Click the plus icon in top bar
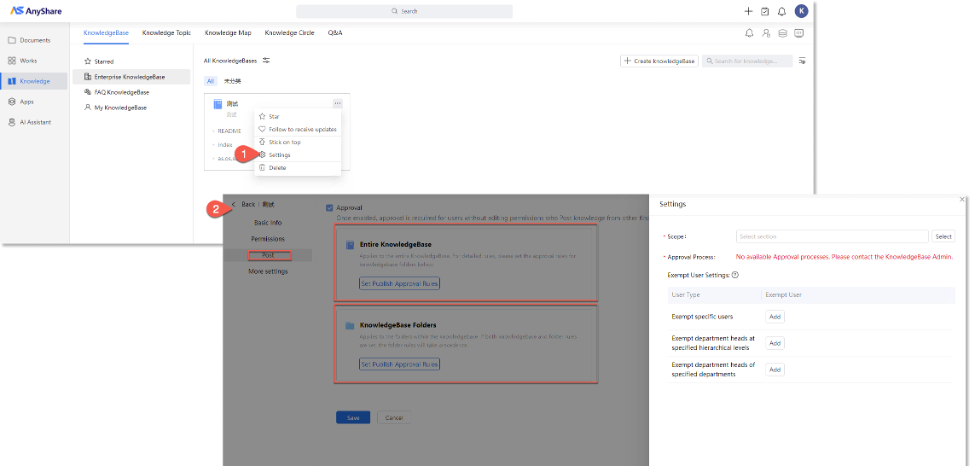Viewport: 976px width, 466px height. (x=748, y=11)
